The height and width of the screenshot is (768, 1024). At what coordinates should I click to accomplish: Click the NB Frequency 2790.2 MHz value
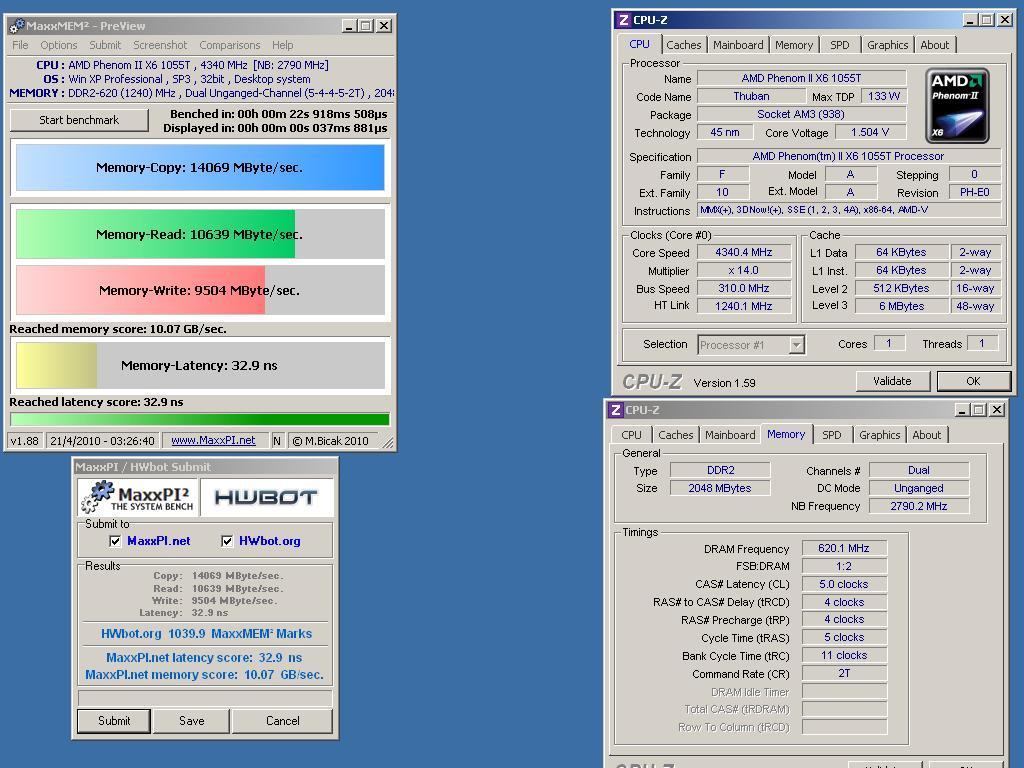919,506
